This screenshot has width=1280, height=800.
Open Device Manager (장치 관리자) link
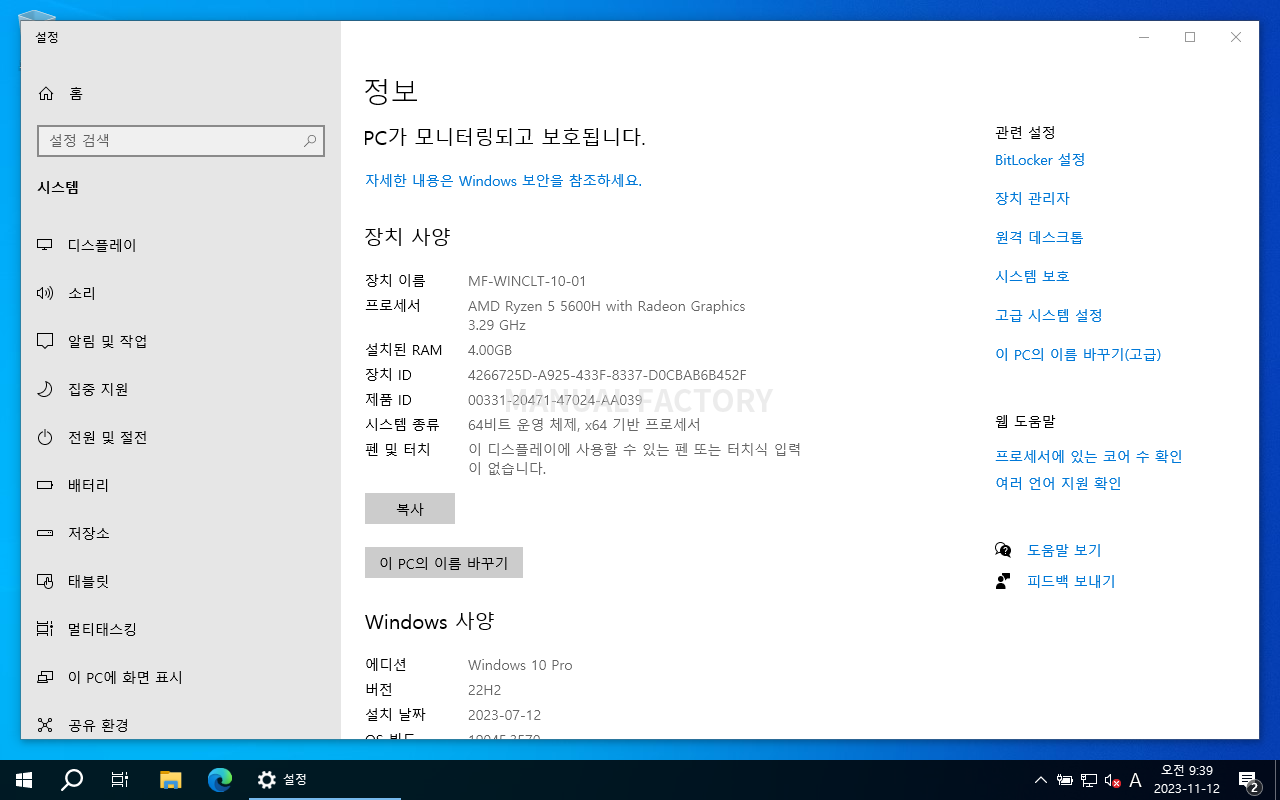tap(1032, 199)
